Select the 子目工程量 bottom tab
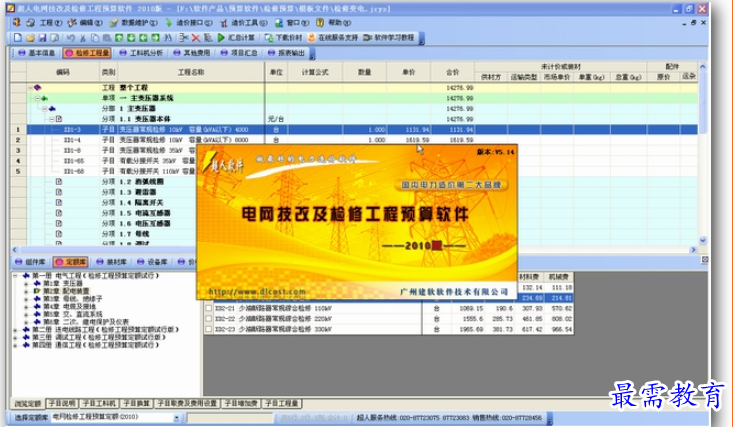733x427 pixels. coord(281,403)
